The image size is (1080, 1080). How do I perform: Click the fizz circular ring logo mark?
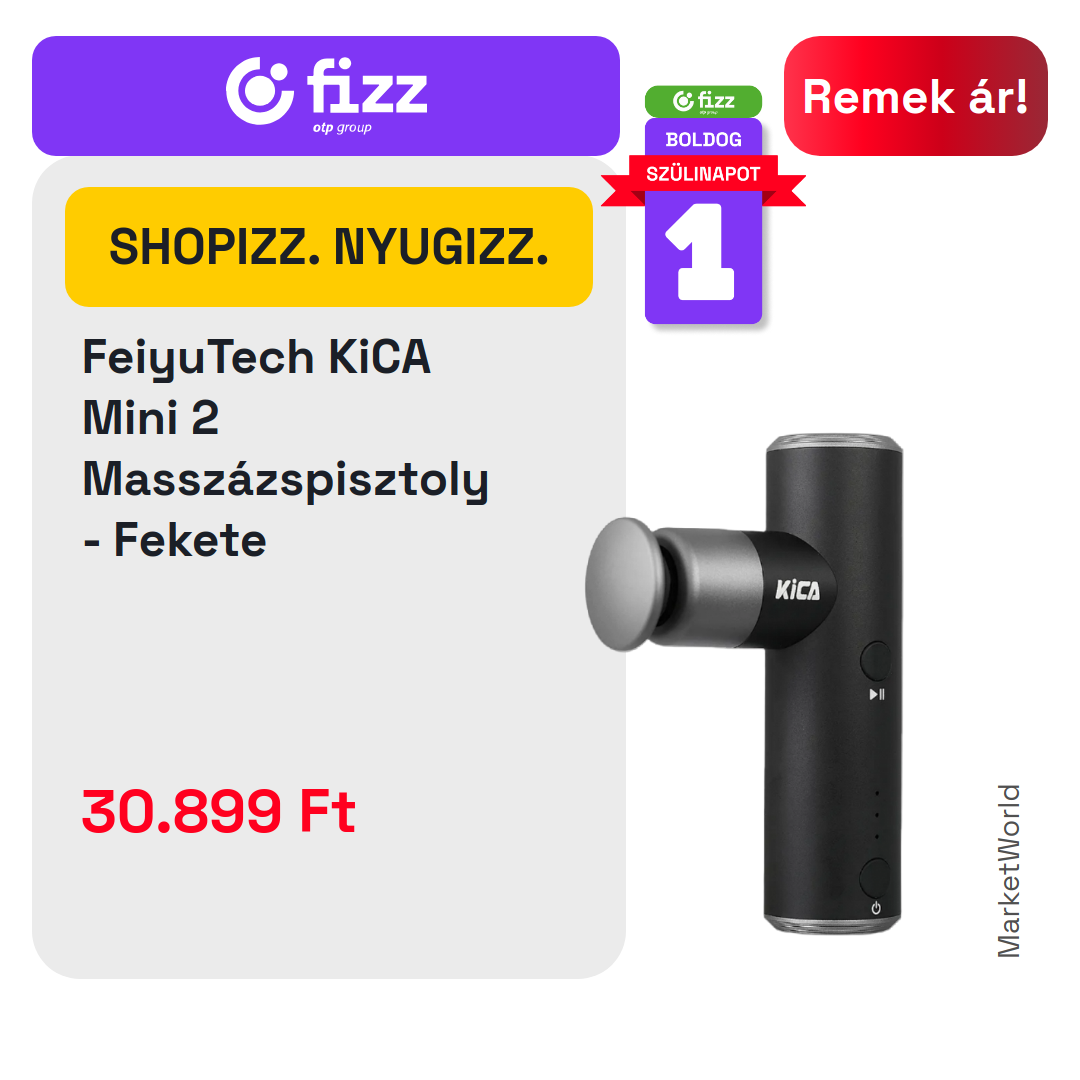pyautogui.click(x=260, y=91)
